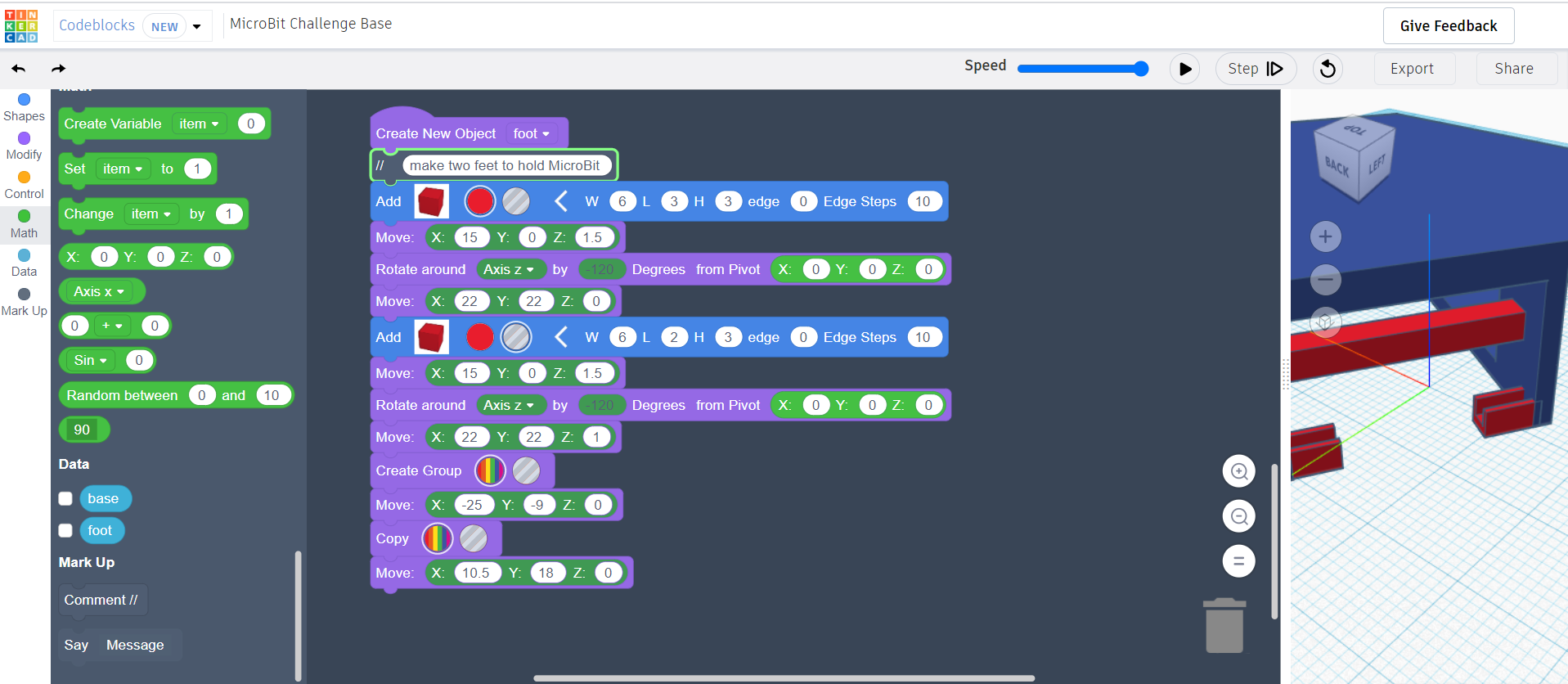Click the base data variable block
The height and width of the screenshot is (684, 1568).
[x=105, y=498]
